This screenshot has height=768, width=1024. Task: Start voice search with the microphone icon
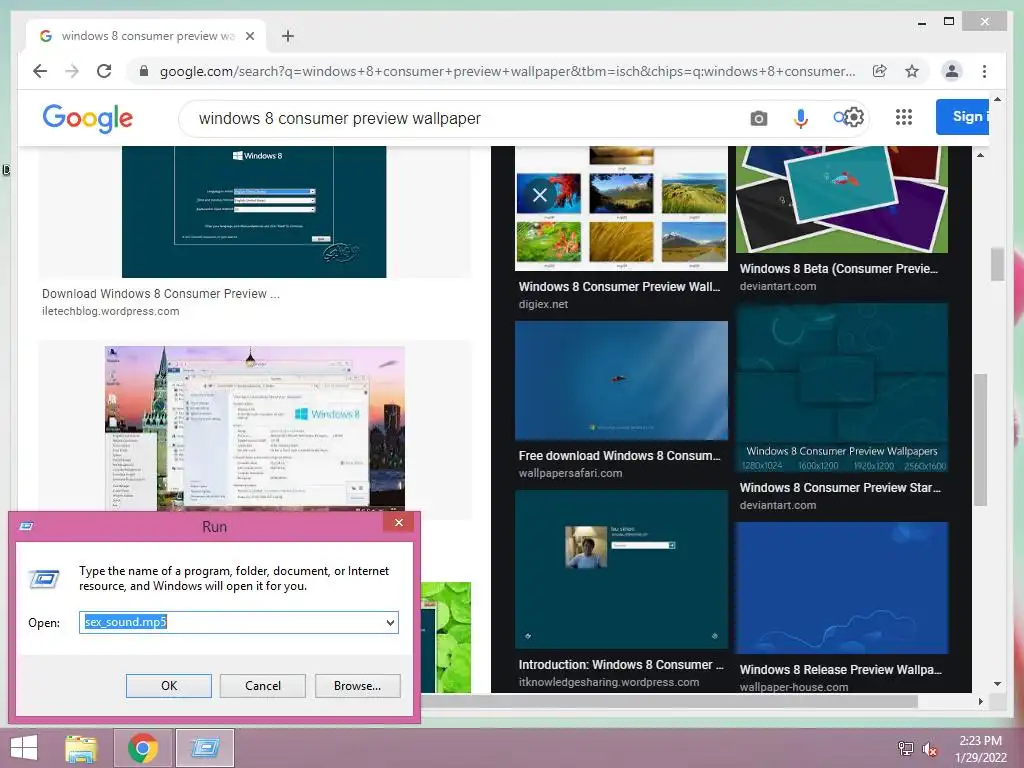(x=801, y=118)
